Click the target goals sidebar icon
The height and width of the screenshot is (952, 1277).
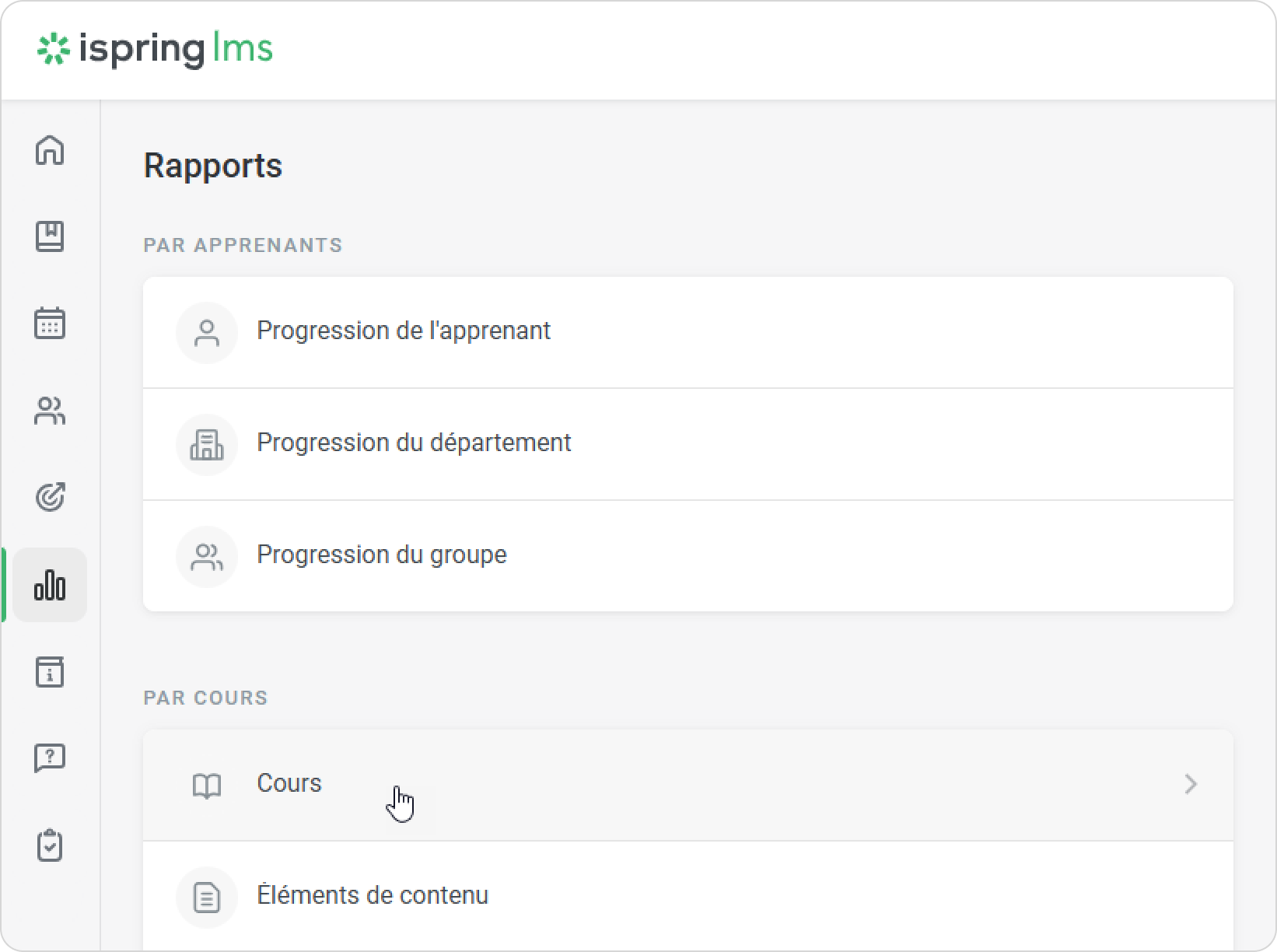coord(50,498)
